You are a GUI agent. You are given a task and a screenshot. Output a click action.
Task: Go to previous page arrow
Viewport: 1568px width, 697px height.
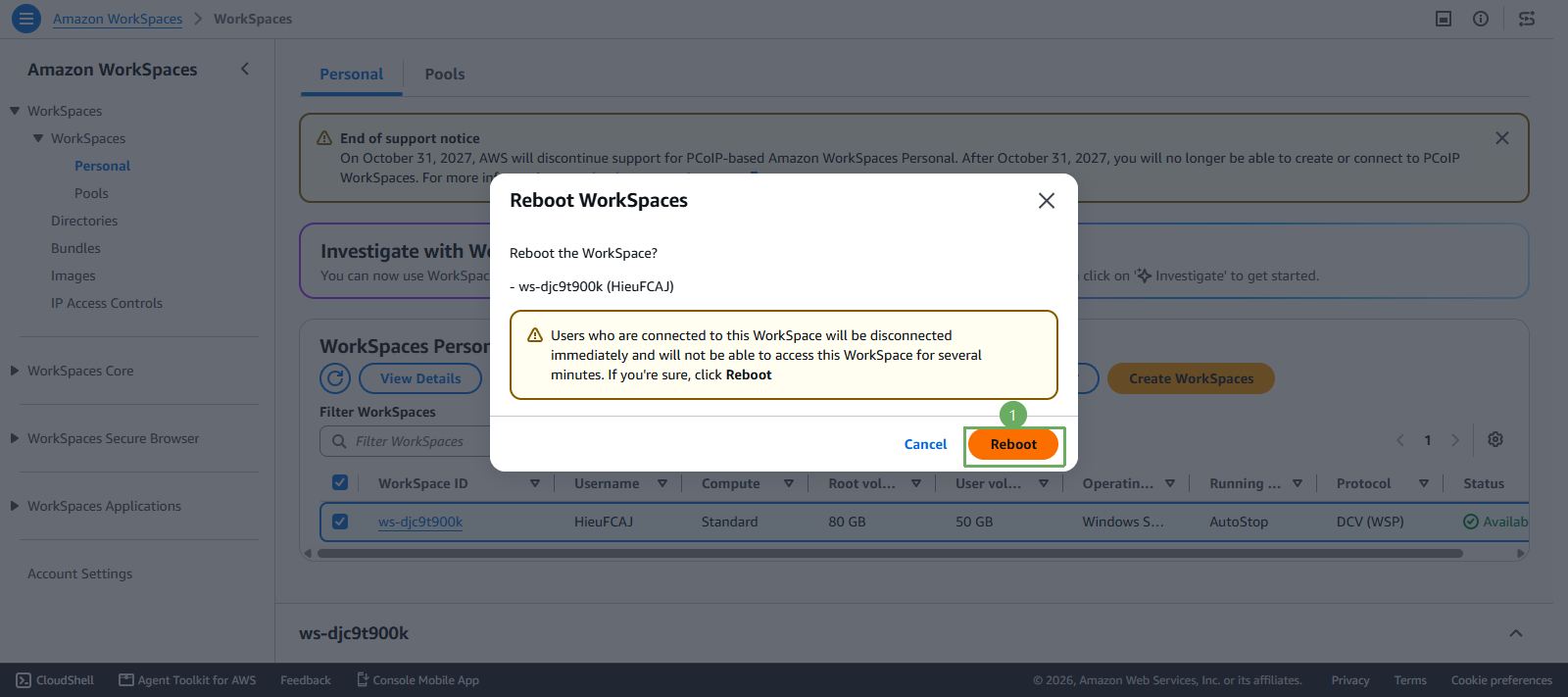click(x=1400, y=440)
